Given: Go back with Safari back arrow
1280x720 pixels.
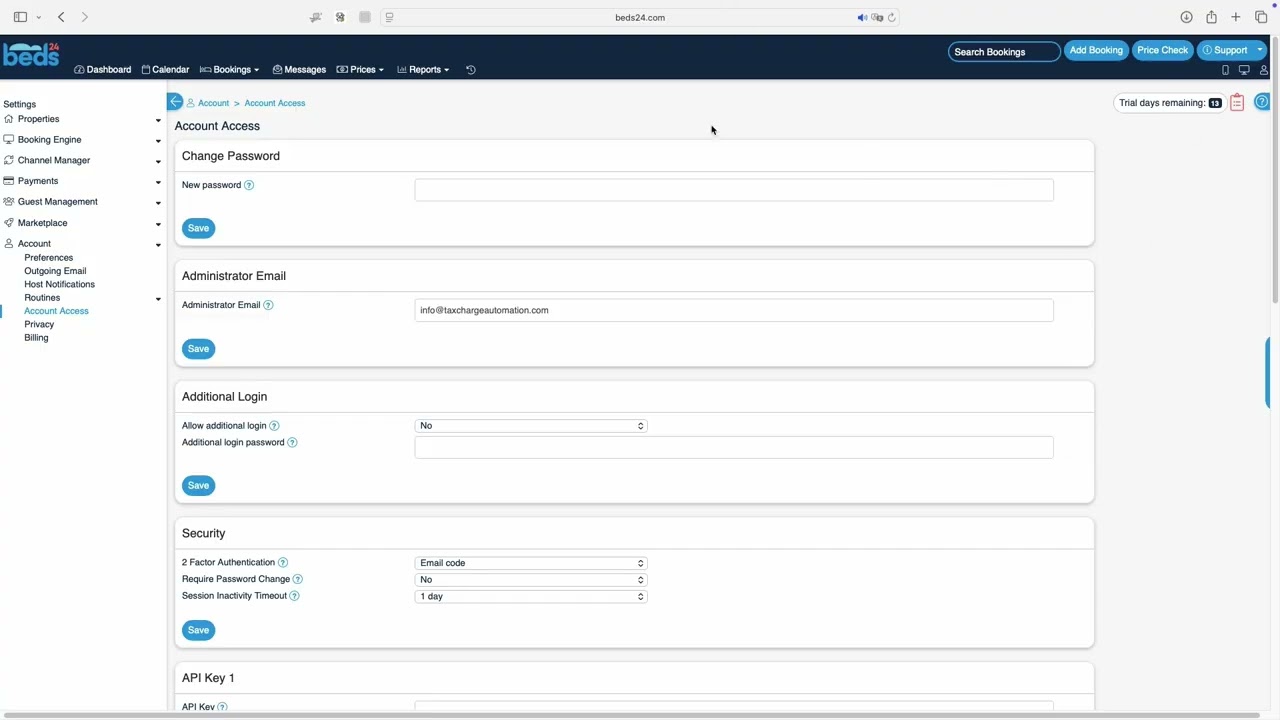Looking at the screenshot, I should pyautogui.click(x=61, y=17).
